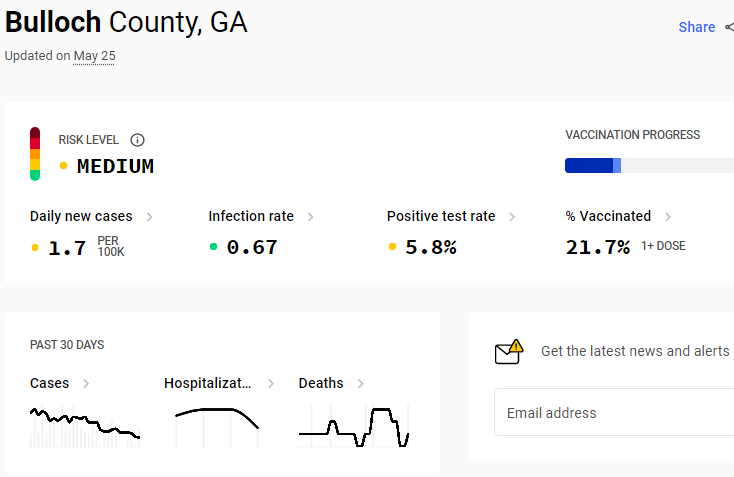Viewport: 734px width, 477px height.
Task: Expand the % Vaccinated chevron
Action: (668, 217)
